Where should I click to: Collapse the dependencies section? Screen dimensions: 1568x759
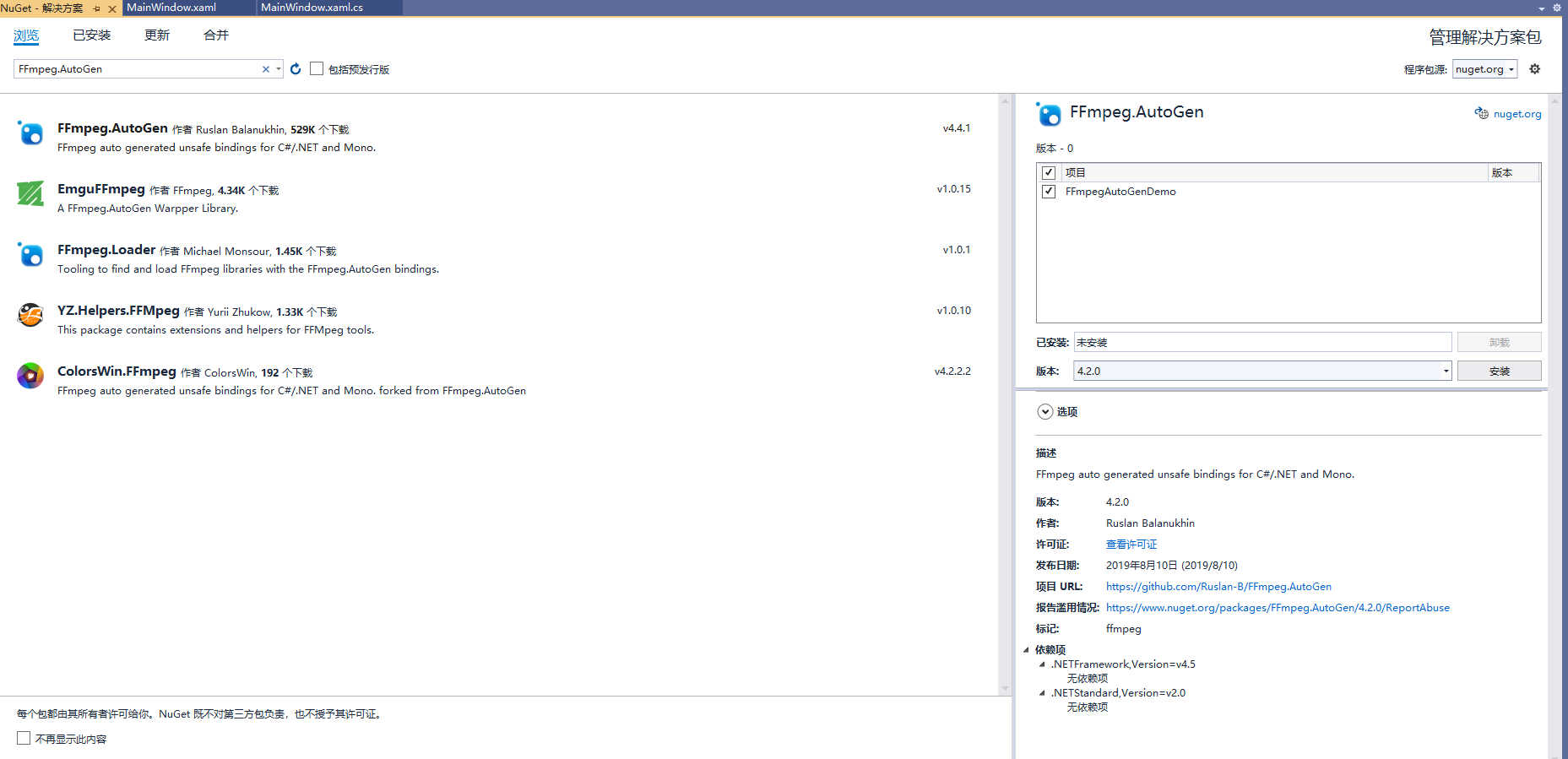pyautogui.click(x=1027, y=650)
